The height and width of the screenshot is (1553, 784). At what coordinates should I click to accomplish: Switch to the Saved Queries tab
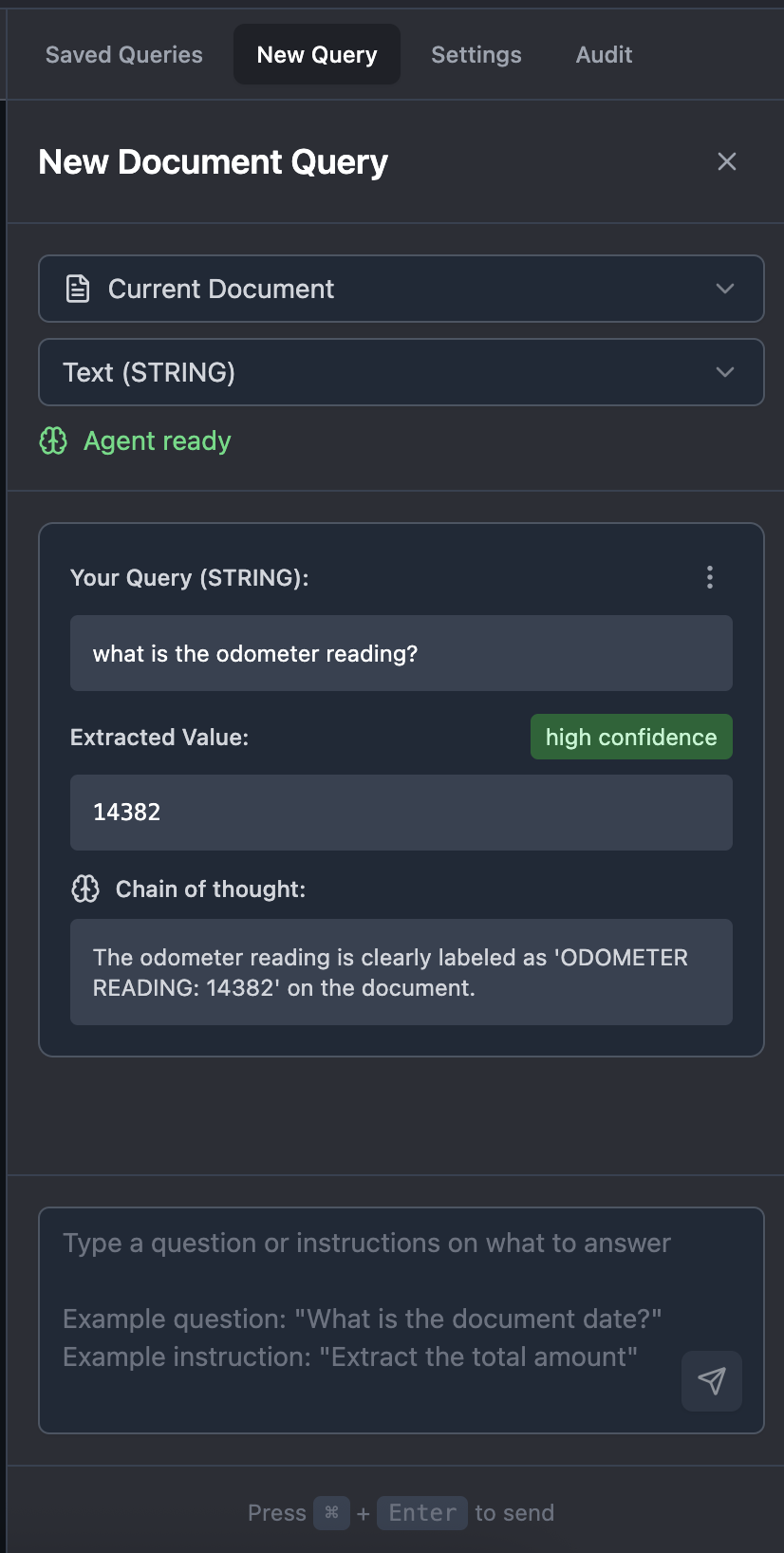[123, 54]
